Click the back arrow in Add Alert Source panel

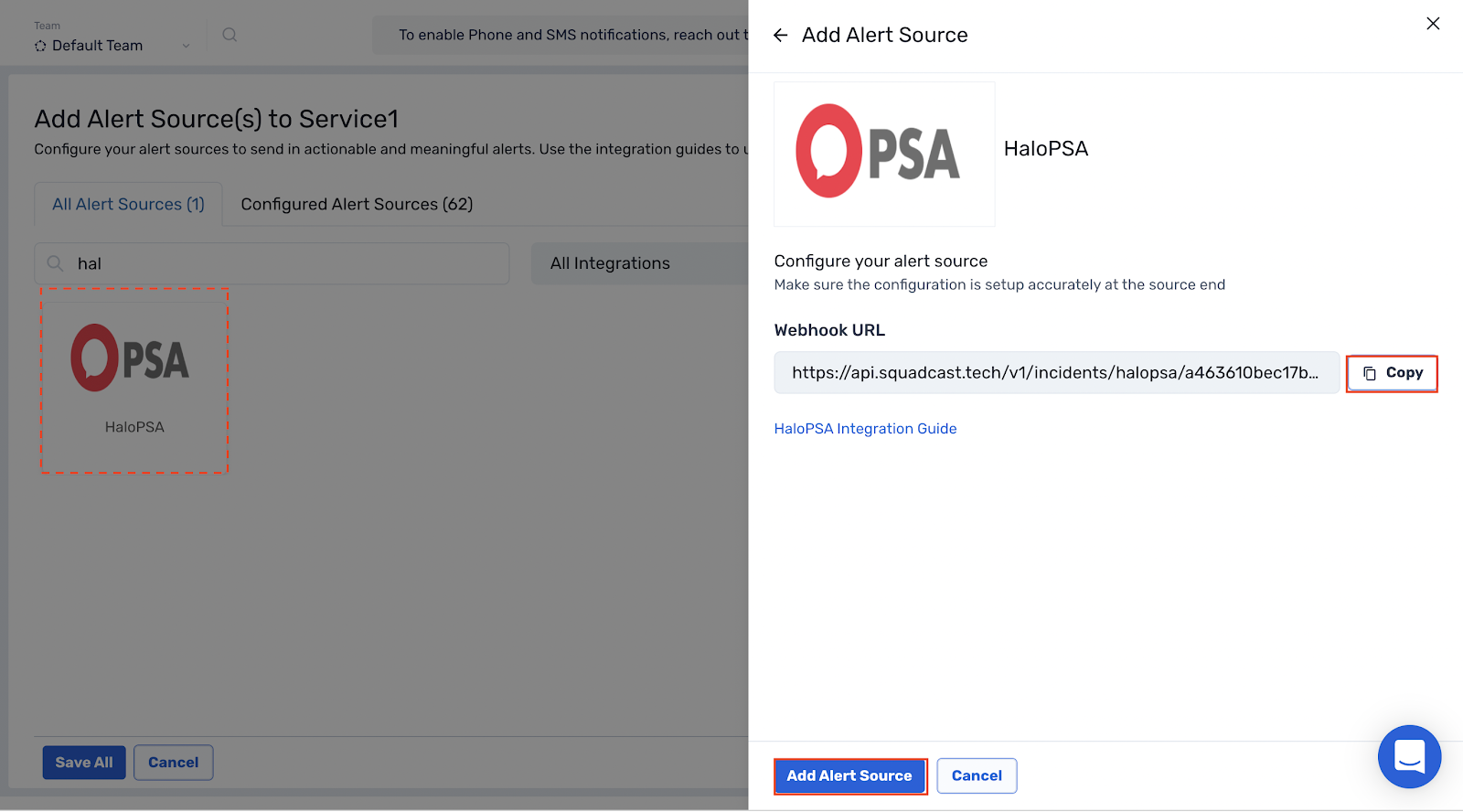780,35
